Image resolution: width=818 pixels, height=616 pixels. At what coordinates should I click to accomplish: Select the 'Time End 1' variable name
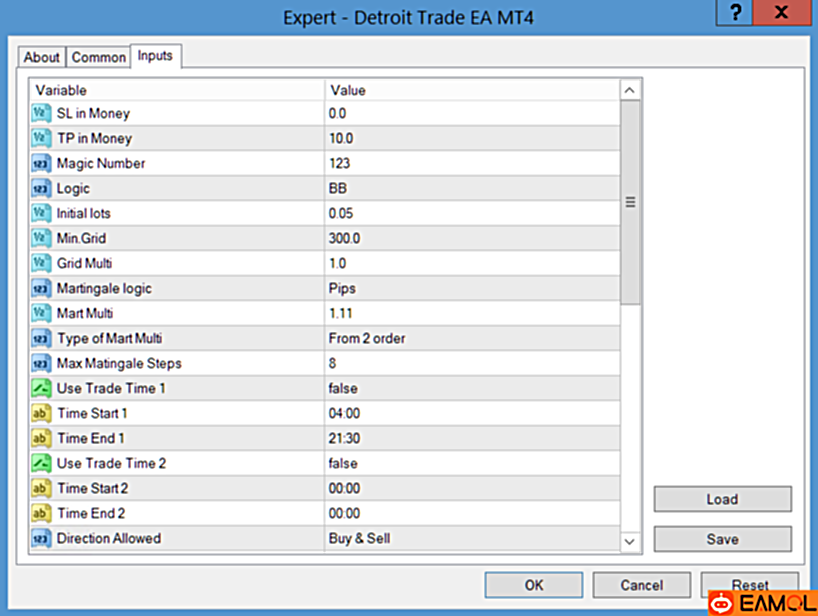[x=91, y=438]
